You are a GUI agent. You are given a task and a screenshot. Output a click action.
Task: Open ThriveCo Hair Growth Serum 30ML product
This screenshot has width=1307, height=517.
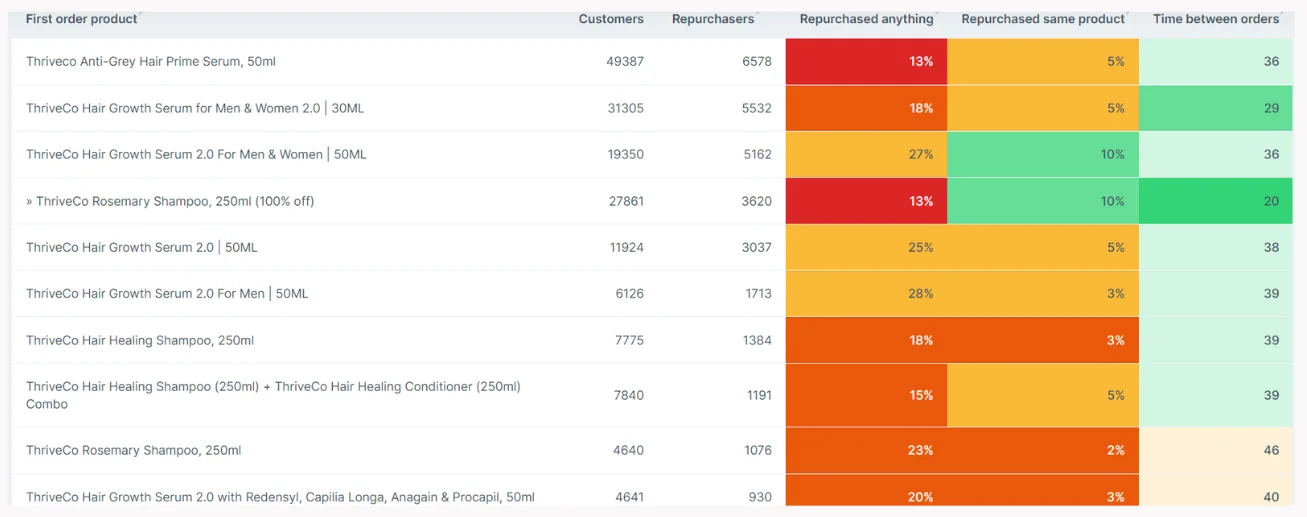(195, 108)
